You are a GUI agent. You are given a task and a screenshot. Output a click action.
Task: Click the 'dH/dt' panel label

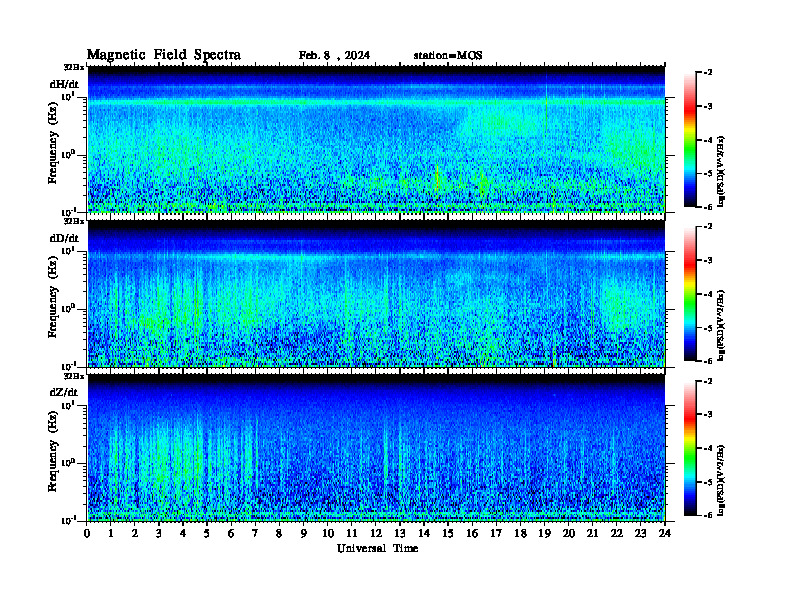(64, 84)
